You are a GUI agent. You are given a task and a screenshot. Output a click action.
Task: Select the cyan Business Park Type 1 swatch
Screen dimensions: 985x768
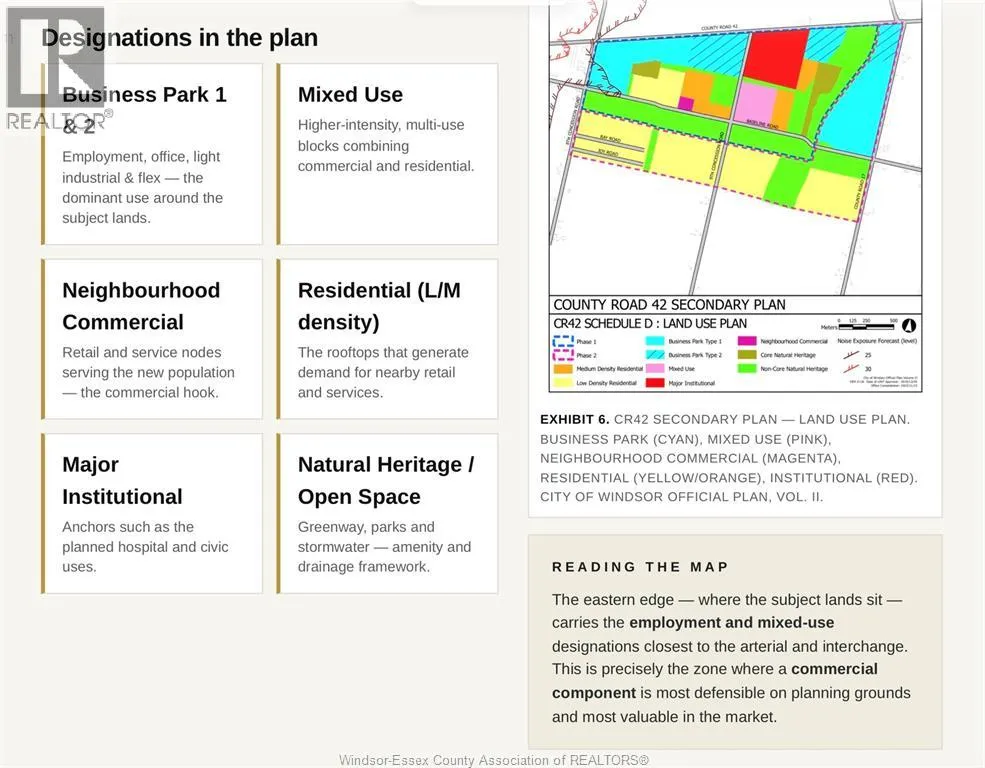[x=655, y=341]
